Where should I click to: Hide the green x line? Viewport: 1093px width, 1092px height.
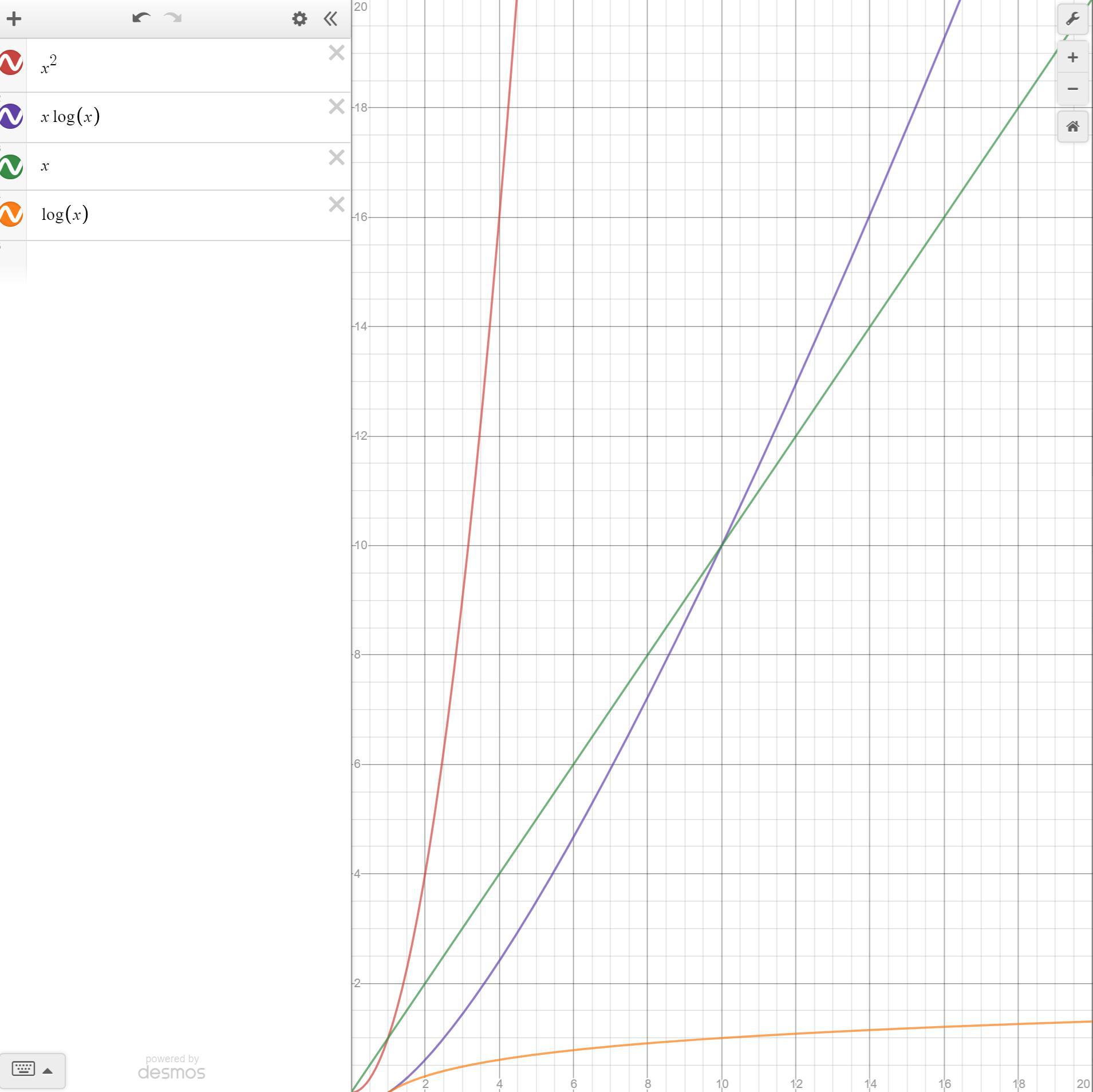tap(11, 167)
